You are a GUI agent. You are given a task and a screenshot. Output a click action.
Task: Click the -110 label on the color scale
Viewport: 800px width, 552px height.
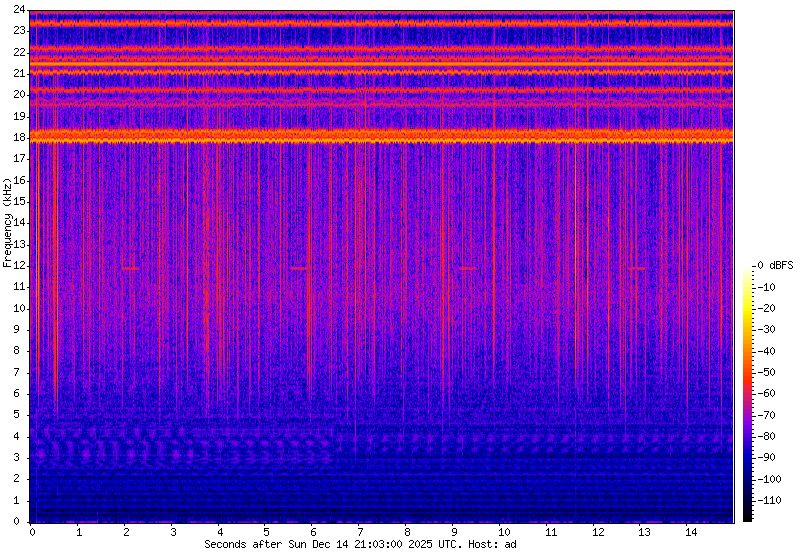775,498
